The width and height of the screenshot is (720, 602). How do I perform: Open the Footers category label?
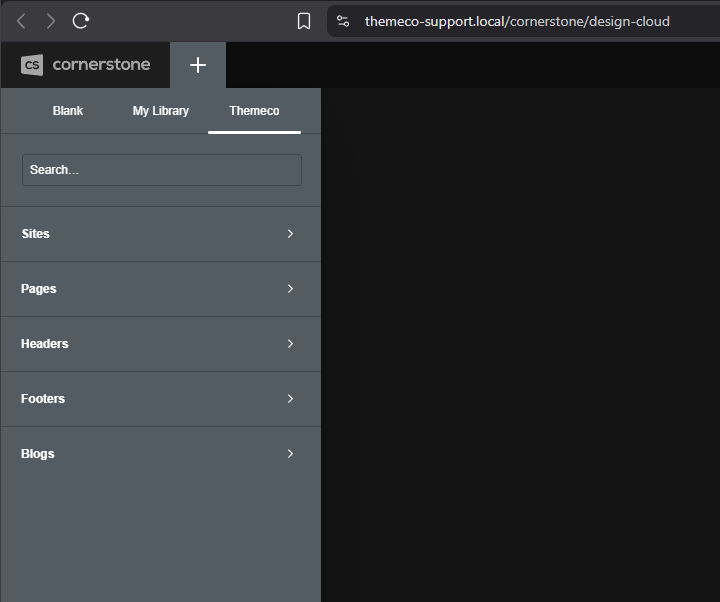click(x=43, y=399)
